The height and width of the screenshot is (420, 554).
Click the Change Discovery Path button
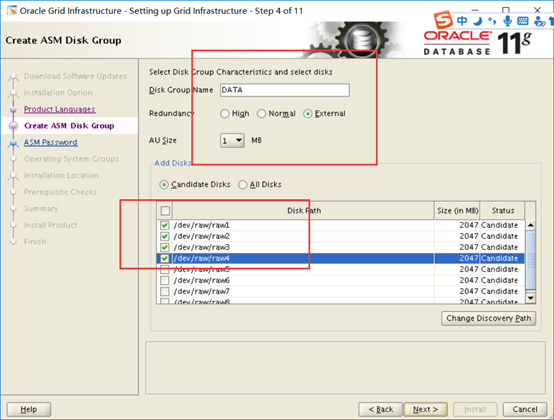point(488,318)
